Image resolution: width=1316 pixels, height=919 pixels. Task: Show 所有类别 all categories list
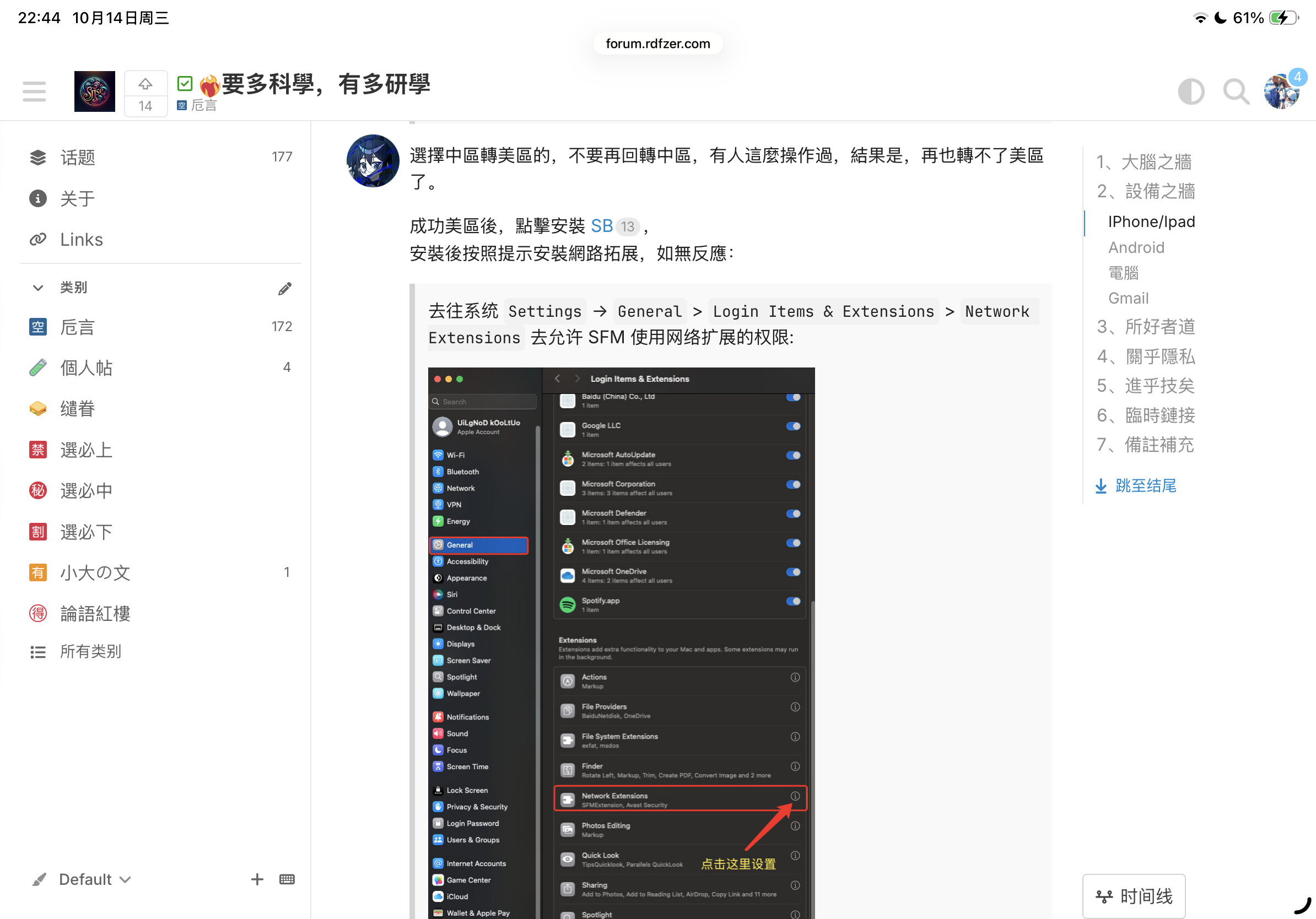[x=160, y=651]
